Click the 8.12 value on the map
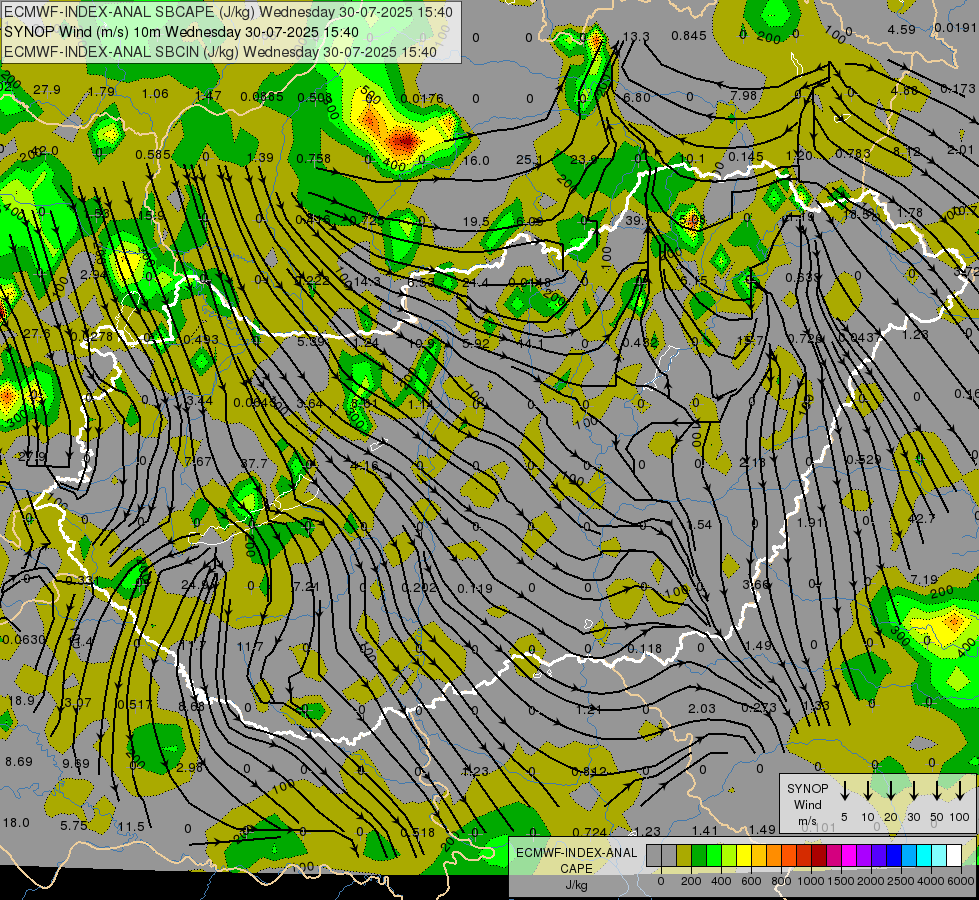Screen dimensions: 979x900 907,152
